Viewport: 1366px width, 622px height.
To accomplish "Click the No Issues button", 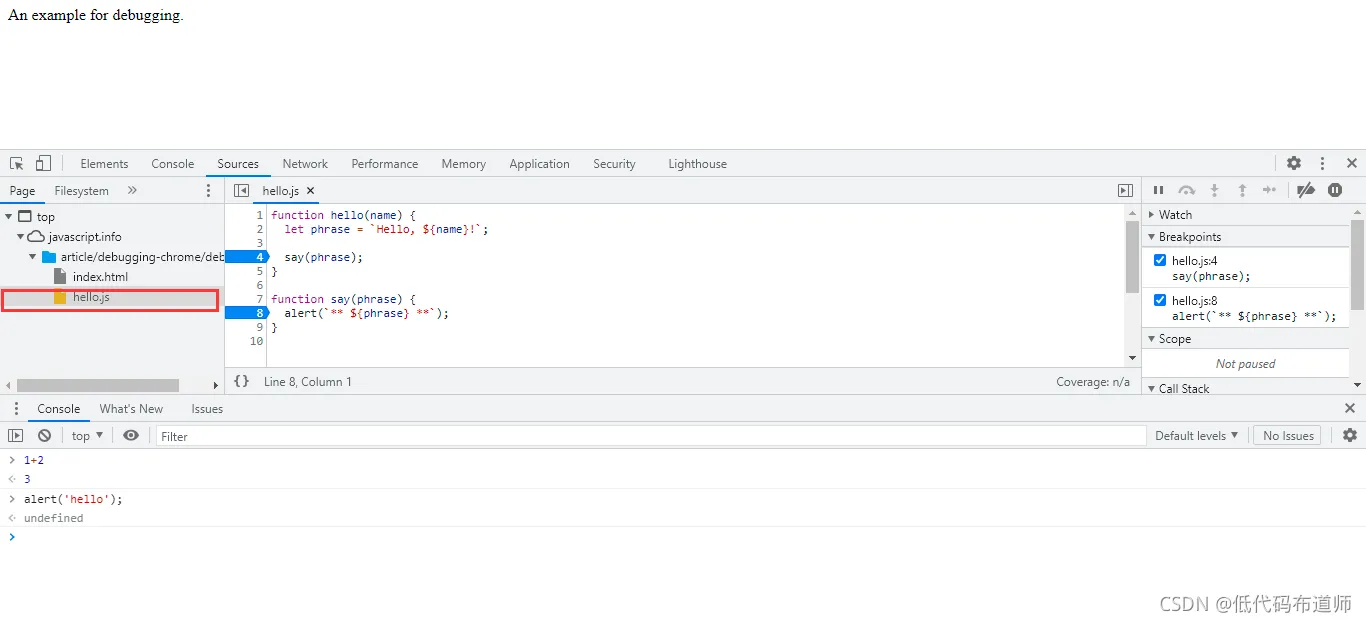I will click(1287, 436).
